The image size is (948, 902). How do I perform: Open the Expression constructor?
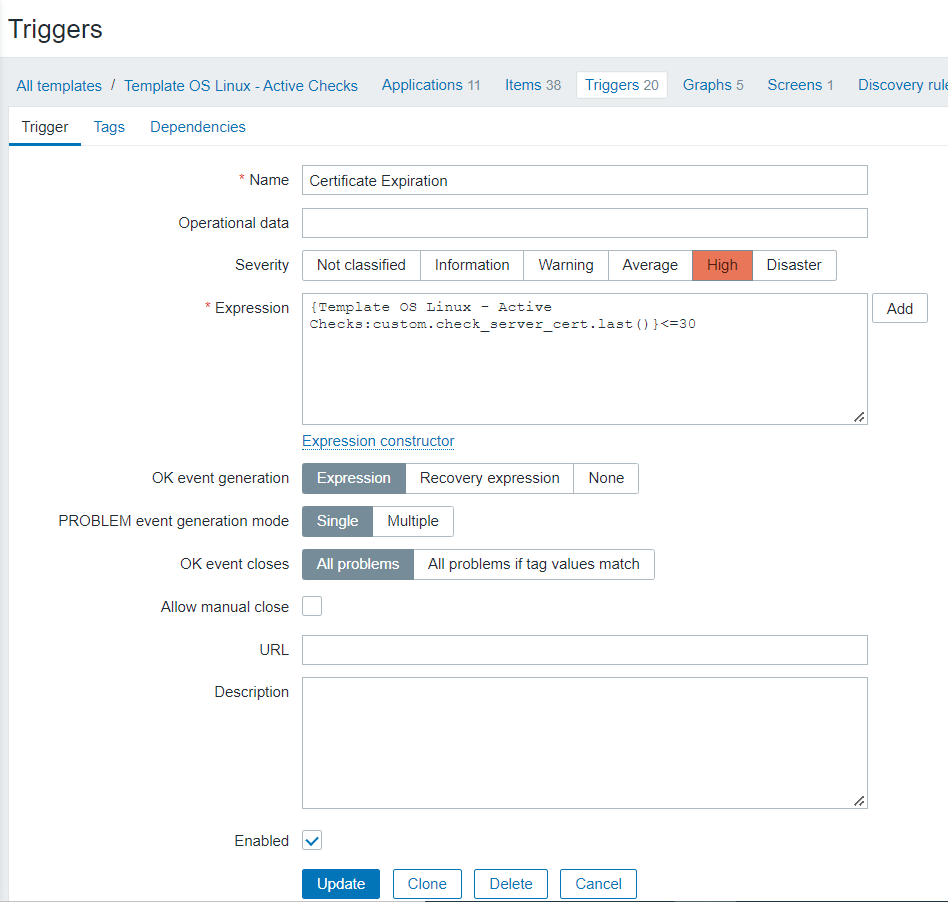377,441
